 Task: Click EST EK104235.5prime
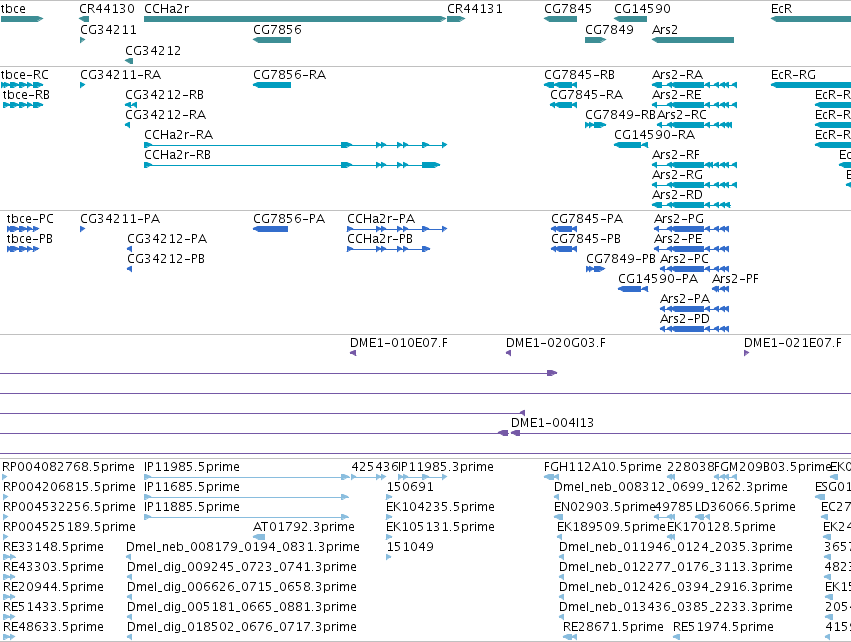tap(440, 507)
